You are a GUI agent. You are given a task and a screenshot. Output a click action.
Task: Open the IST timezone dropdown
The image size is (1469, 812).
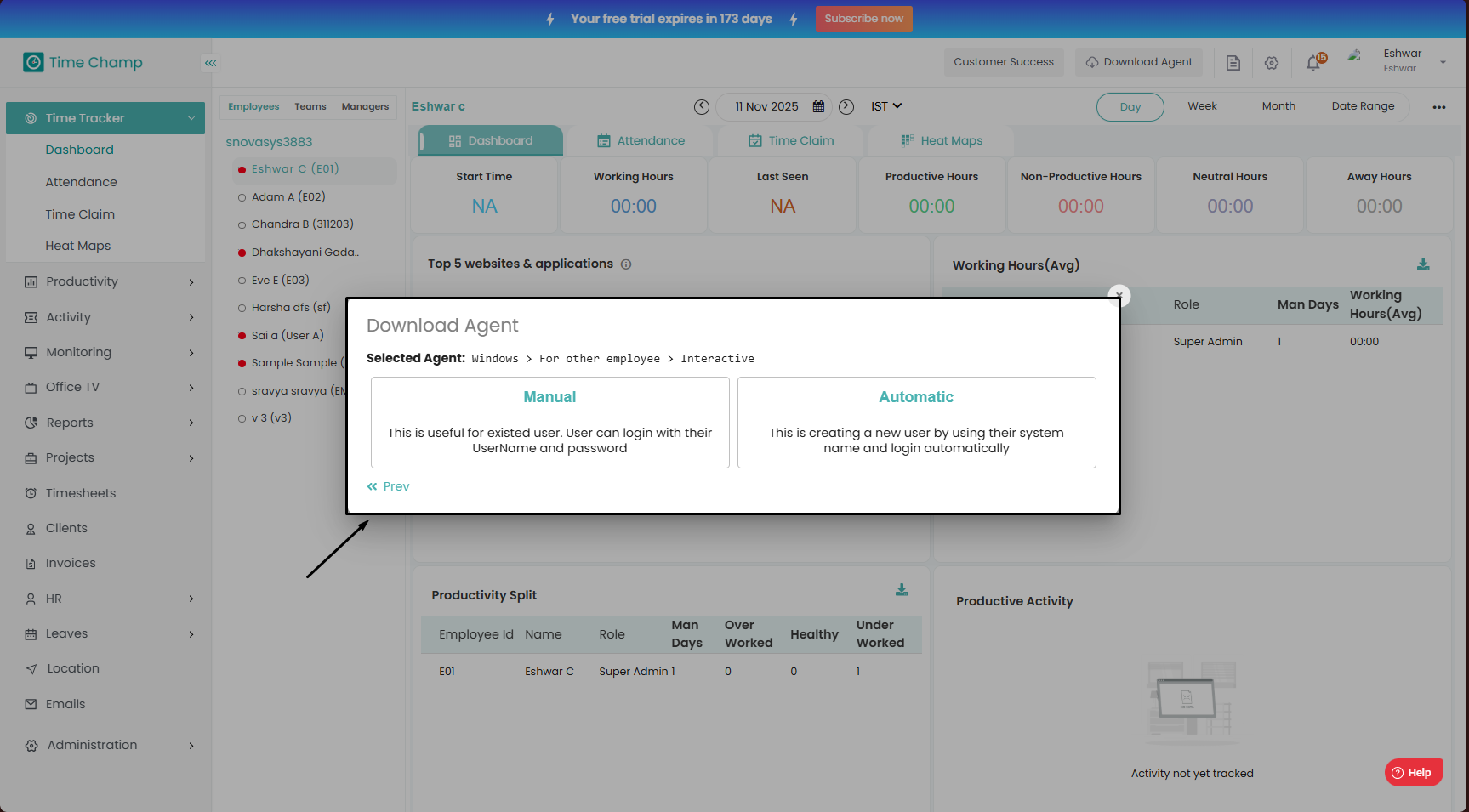point(886,106)
